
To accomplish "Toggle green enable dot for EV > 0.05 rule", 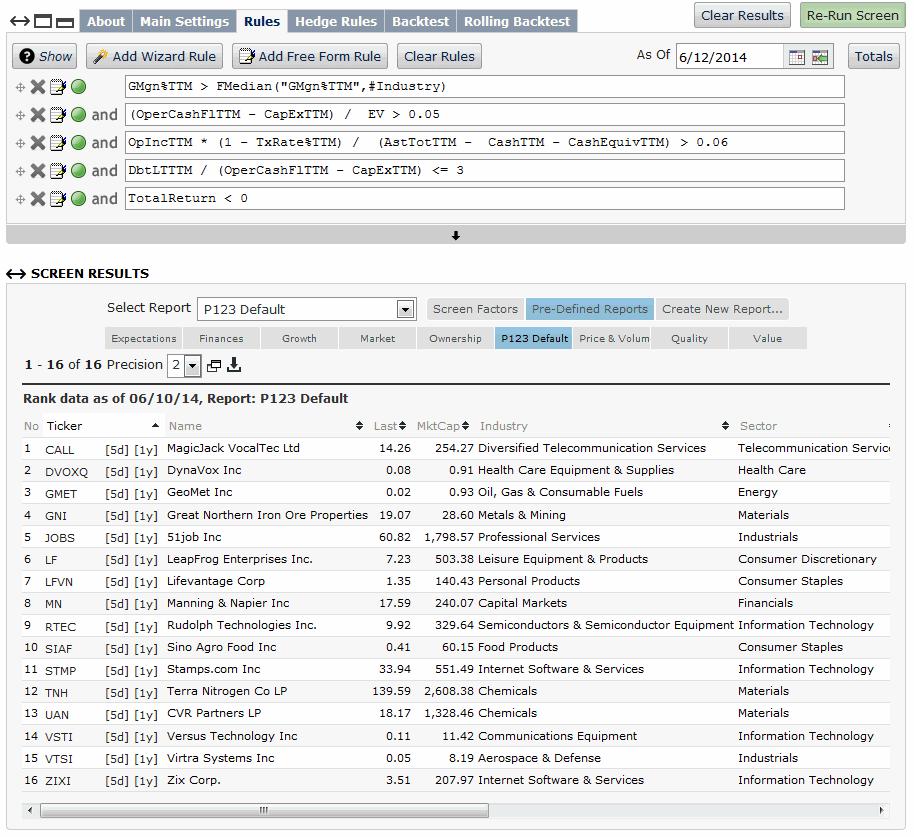I will [x=78, y=115].
